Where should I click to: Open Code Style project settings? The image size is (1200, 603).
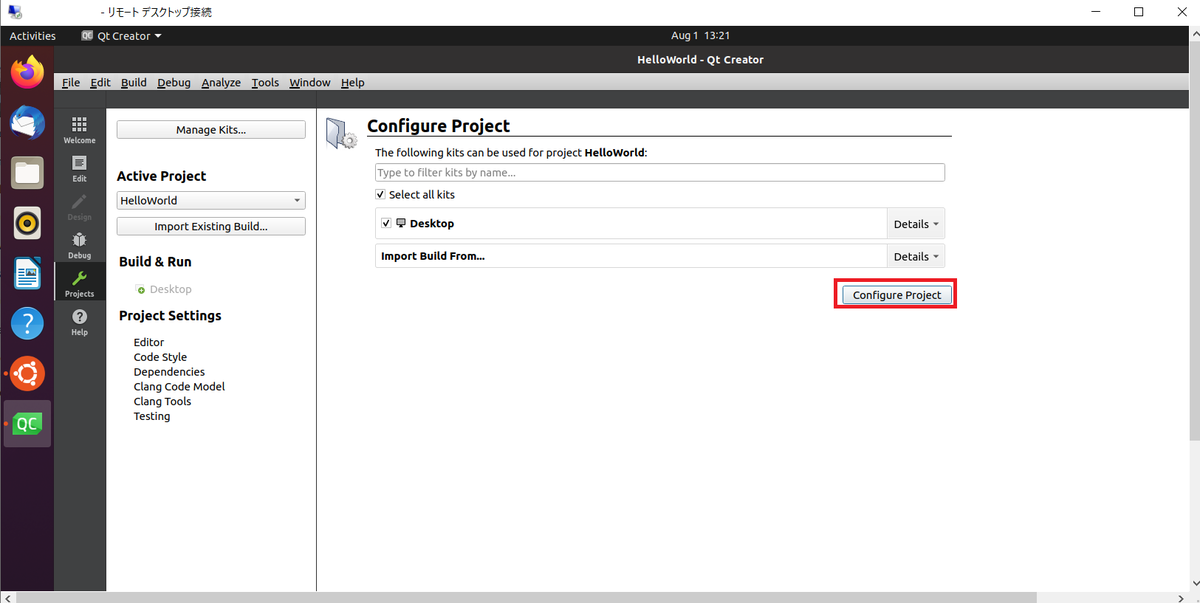160,357
